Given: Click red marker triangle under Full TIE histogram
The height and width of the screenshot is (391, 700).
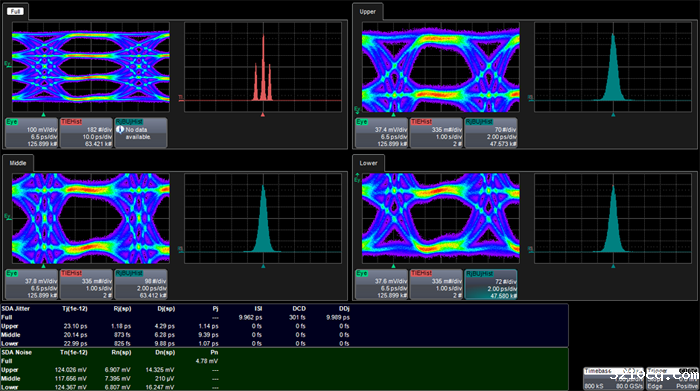Looking at the screenshot, I should 263,115.
